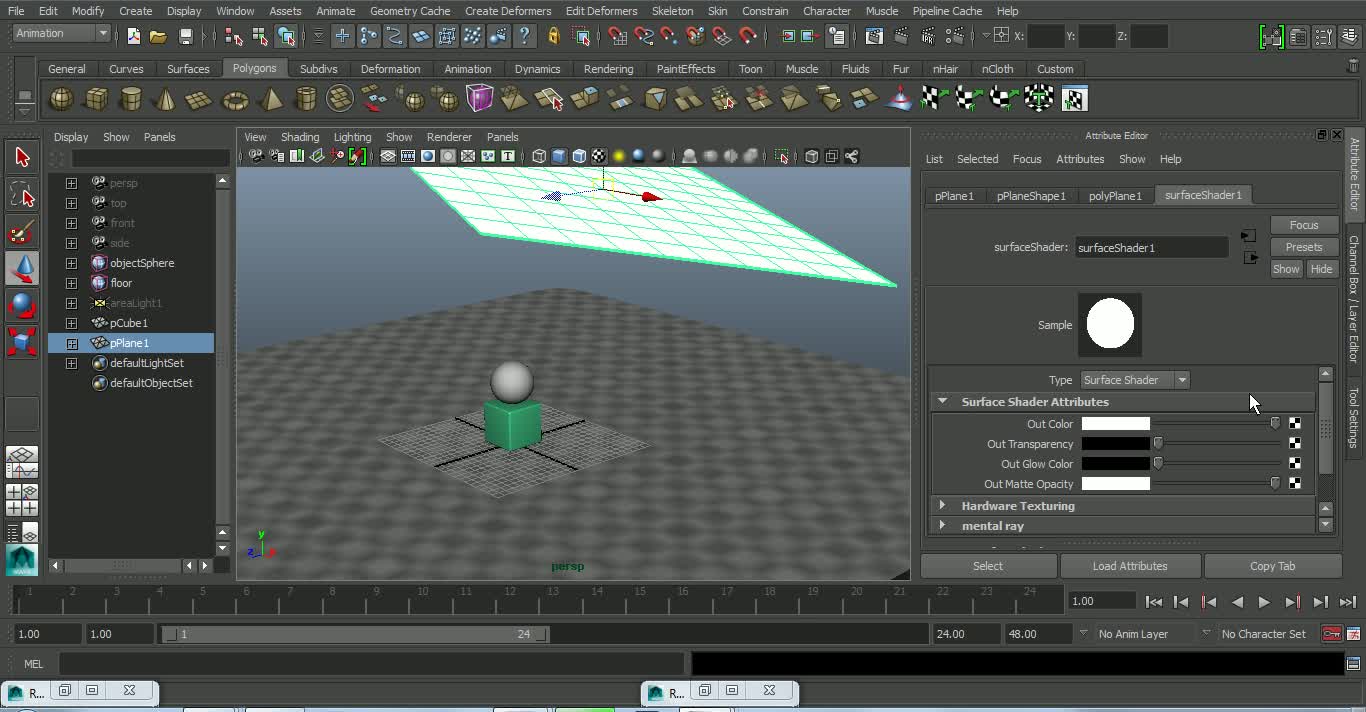1366x712 pixels.
Task: Open the Surface Shader type dropdown
Action: tap(1134, 380)
